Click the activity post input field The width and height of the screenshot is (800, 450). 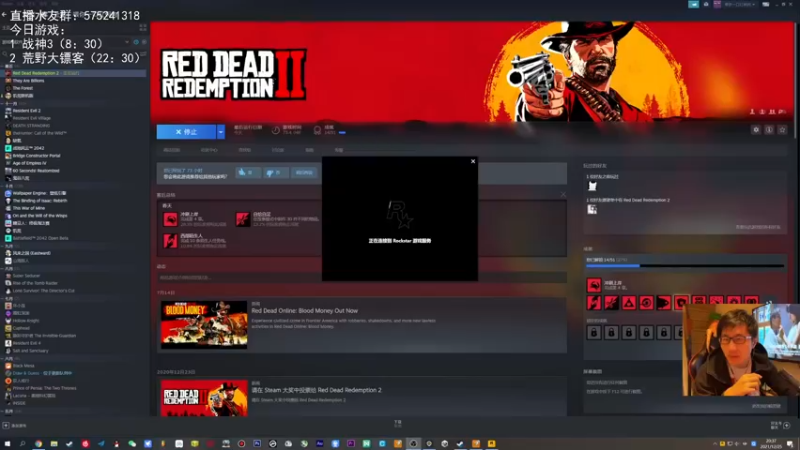362,278
